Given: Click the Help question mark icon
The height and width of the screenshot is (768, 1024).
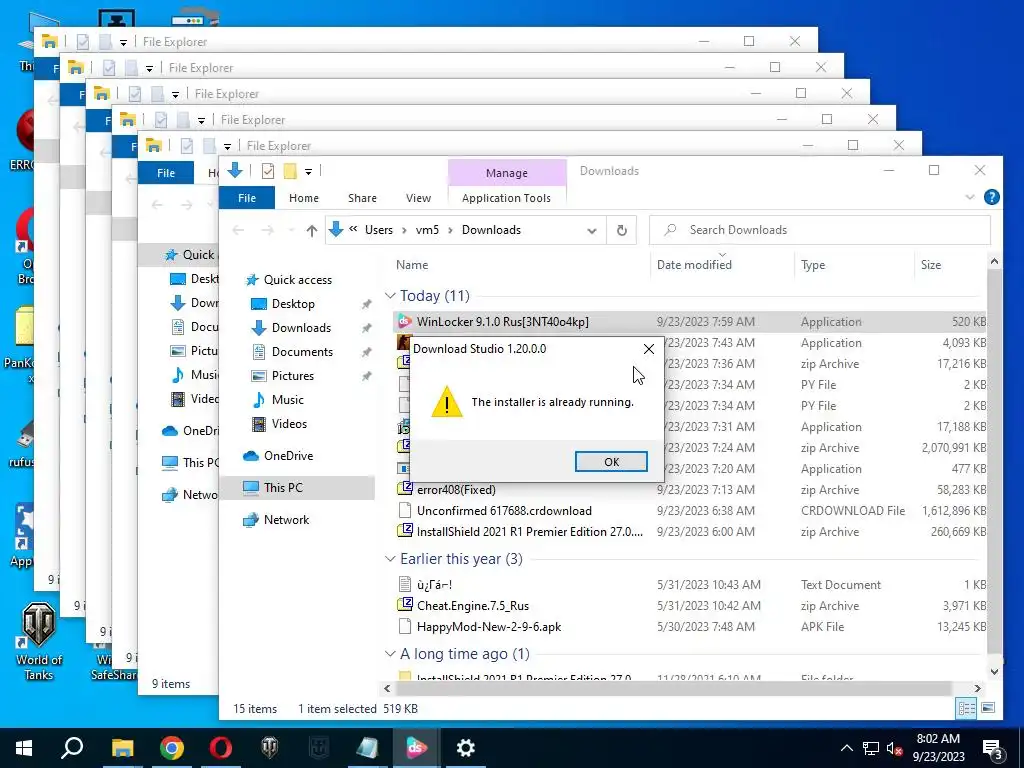Looking at the screenshot, I should click(x=991, y=197).
